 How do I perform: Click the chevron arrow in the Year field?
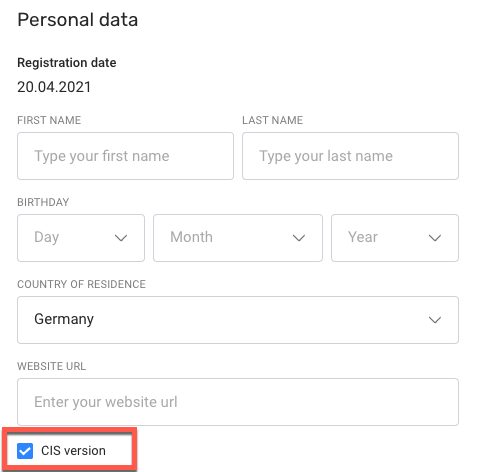pyautogui.click(x=435, y=238)
